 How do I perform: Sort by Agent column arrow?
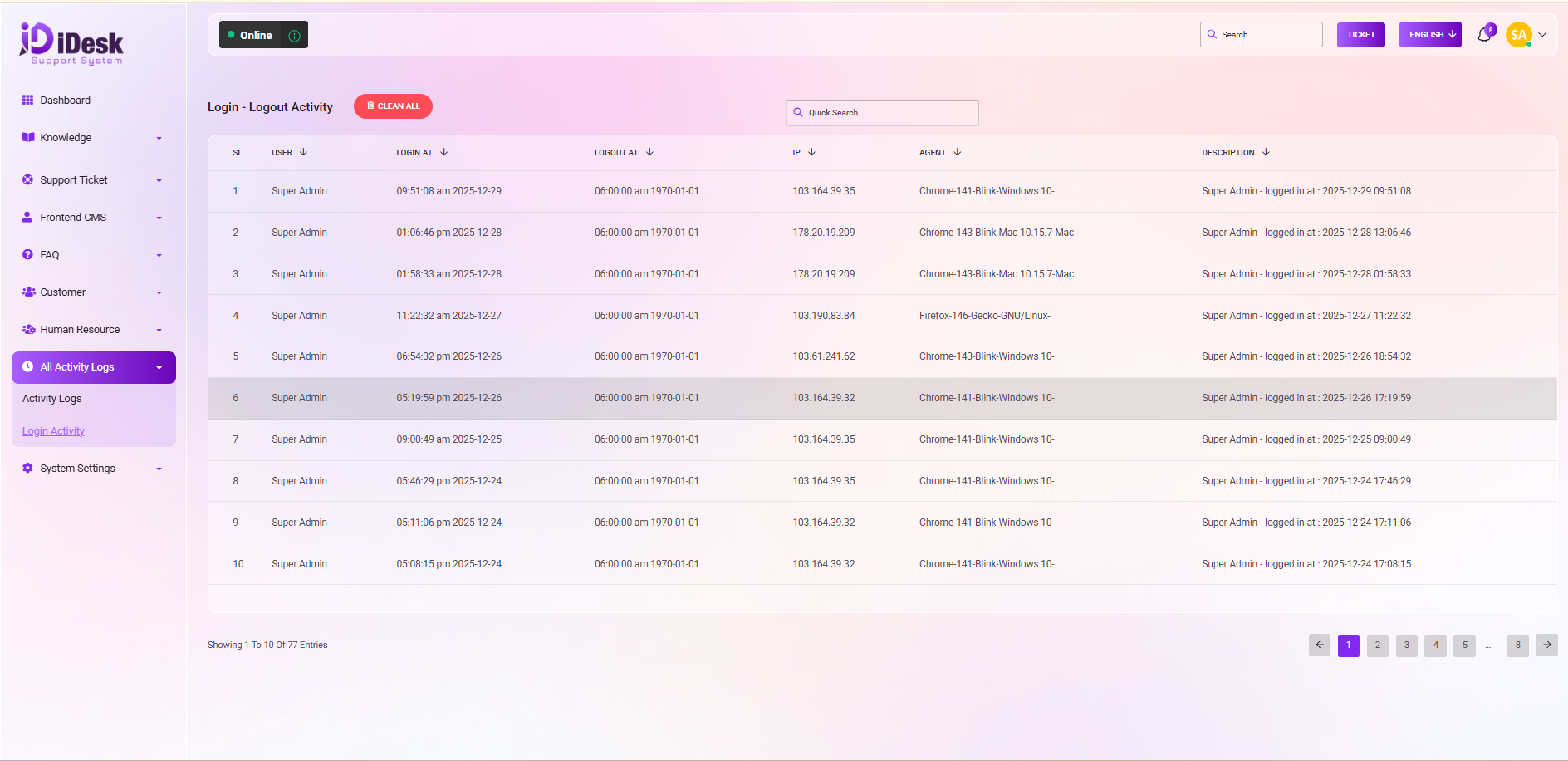coord(958,152)
